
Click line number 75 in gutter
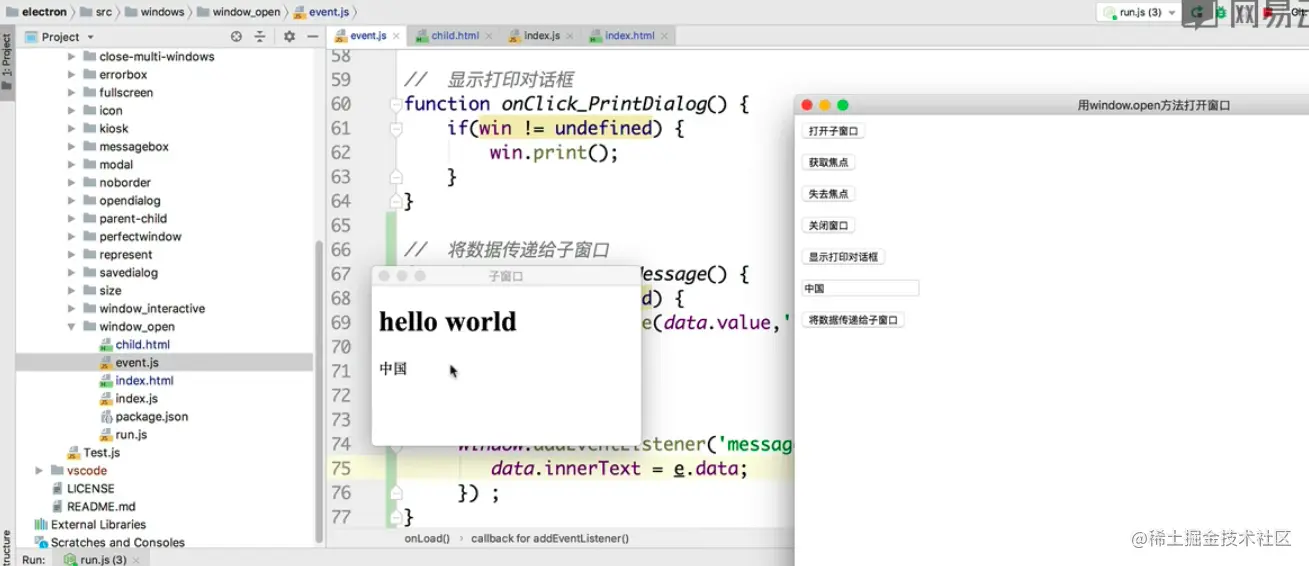[340, 468]
